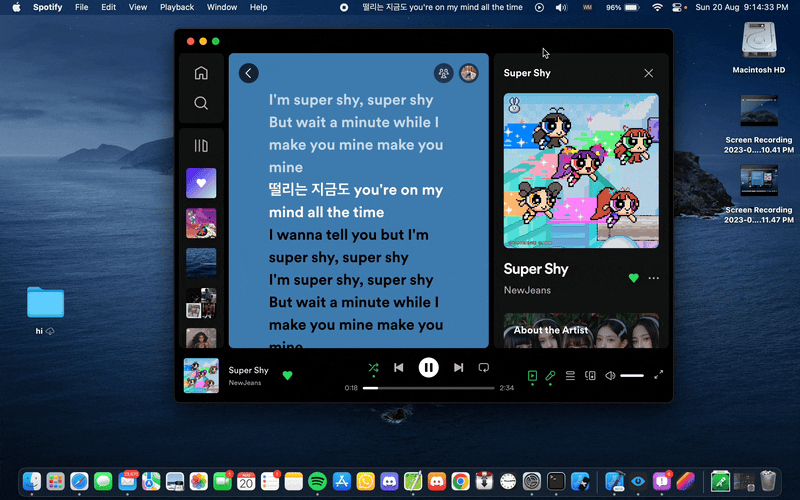The image size is (800, 500).
Task: Open the View menu
Action: (138, 7)
